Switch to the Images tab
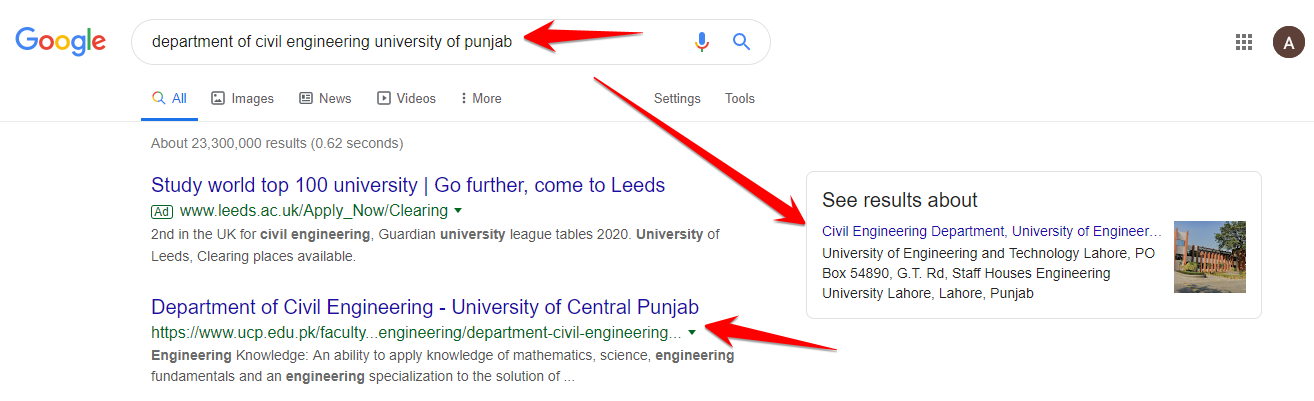 click(x=242, y=98)
